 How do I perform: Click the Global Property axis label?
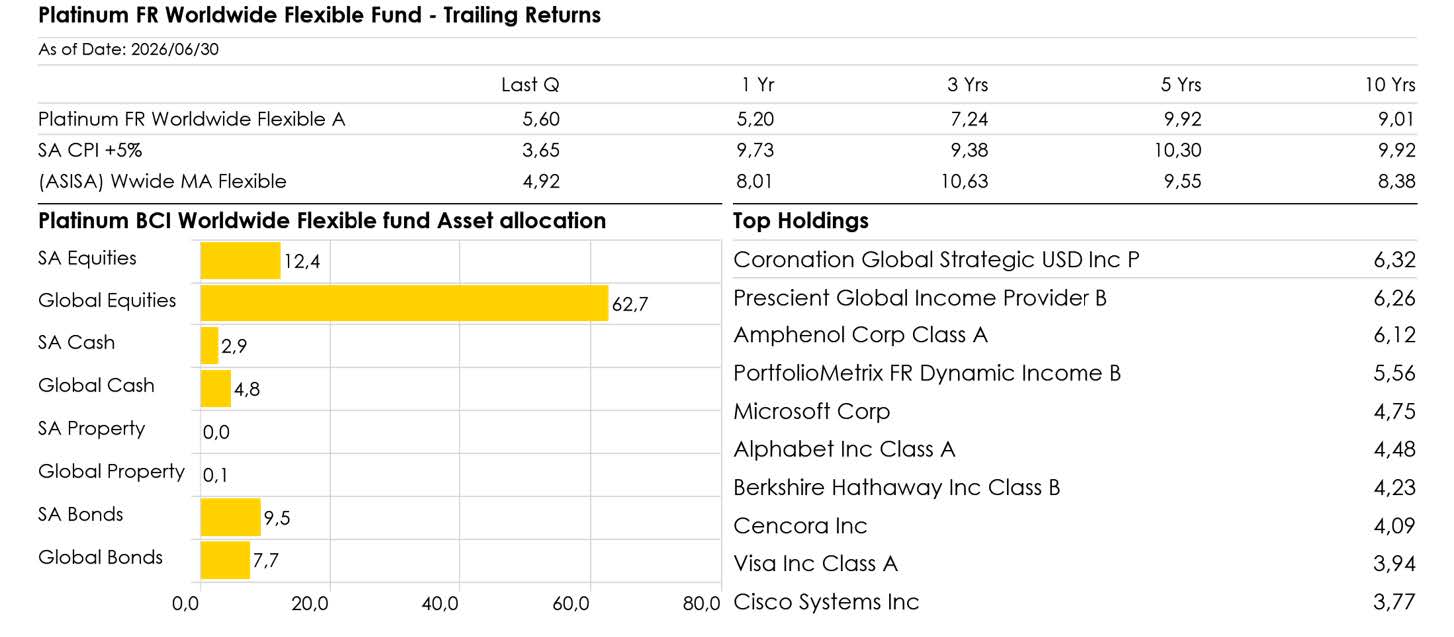coord(111,472)
